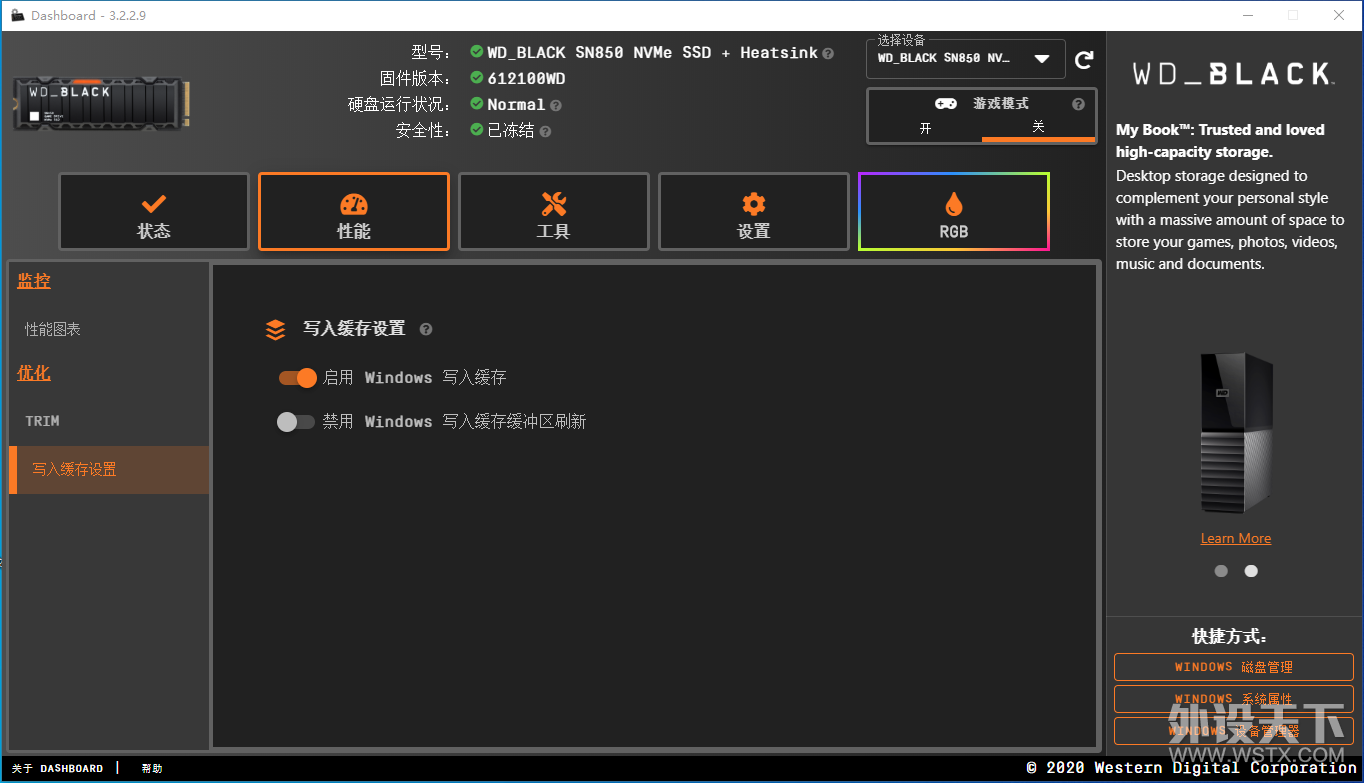Click 帮助 help link in footer
This screenshot has height=783, width=1364.
click(x=152, y=769)
